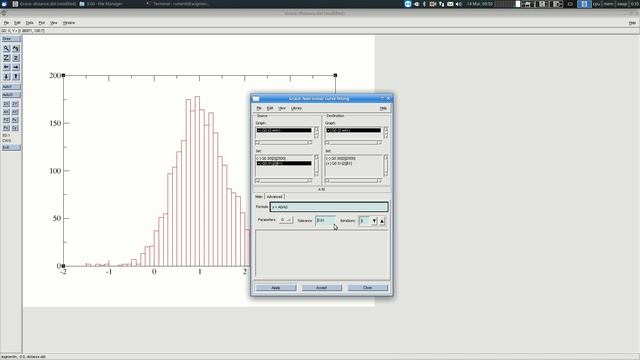Click the Cy cycle-stack button
Screen dimensions: 640x360
(15, 128)
